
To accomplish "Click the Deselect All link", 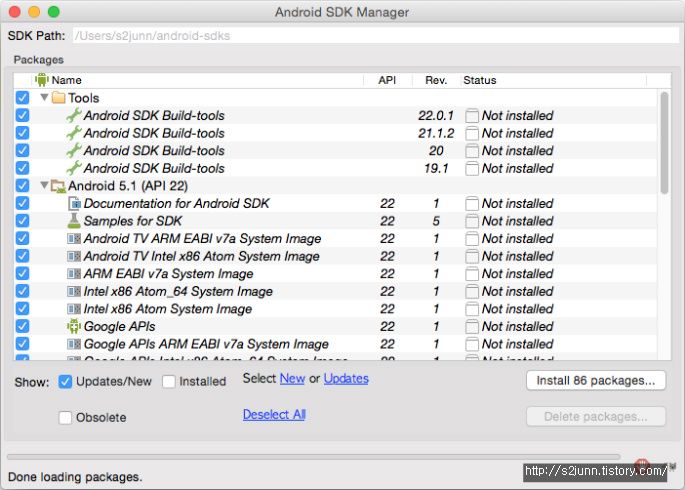I will pos(274,414).
